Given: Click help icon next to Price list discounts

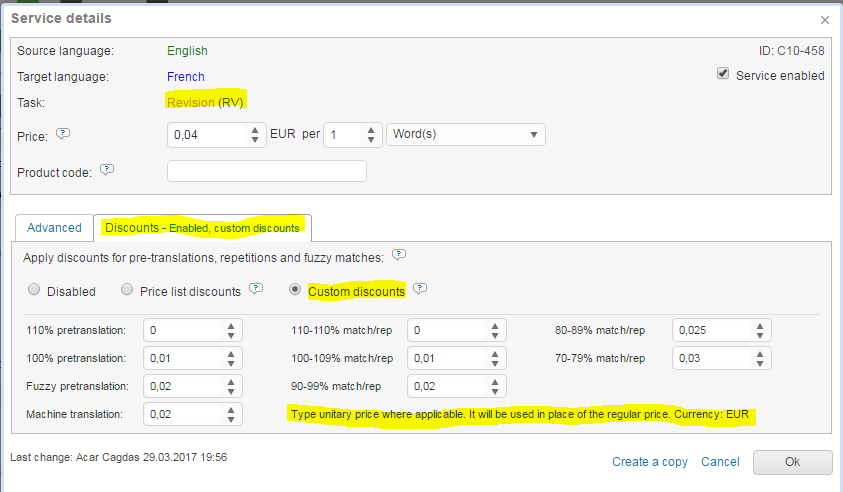Looking at the screenshot, I should click(256, 290).
